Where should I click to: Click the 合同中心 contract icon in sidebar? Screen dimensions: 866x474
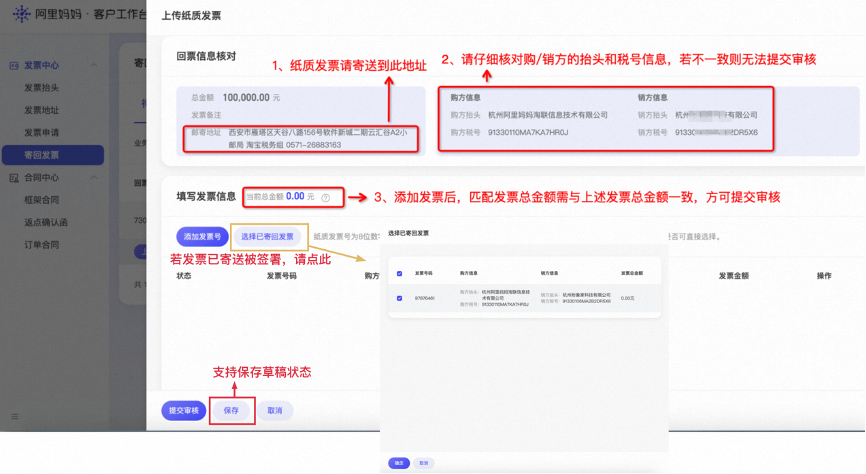pyautogui.click(x=14, y=177)
